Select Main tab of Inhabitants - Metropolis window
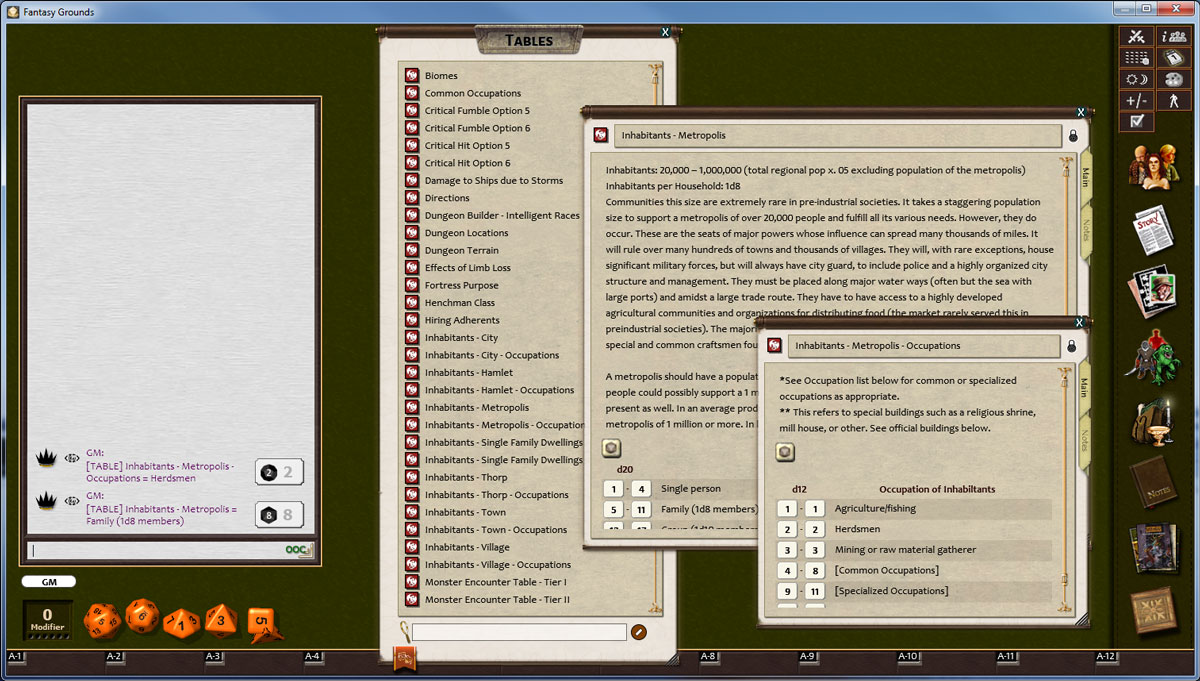This screenshot has height=681, width=1200. pyautogui.click(x=1086, y=176)
